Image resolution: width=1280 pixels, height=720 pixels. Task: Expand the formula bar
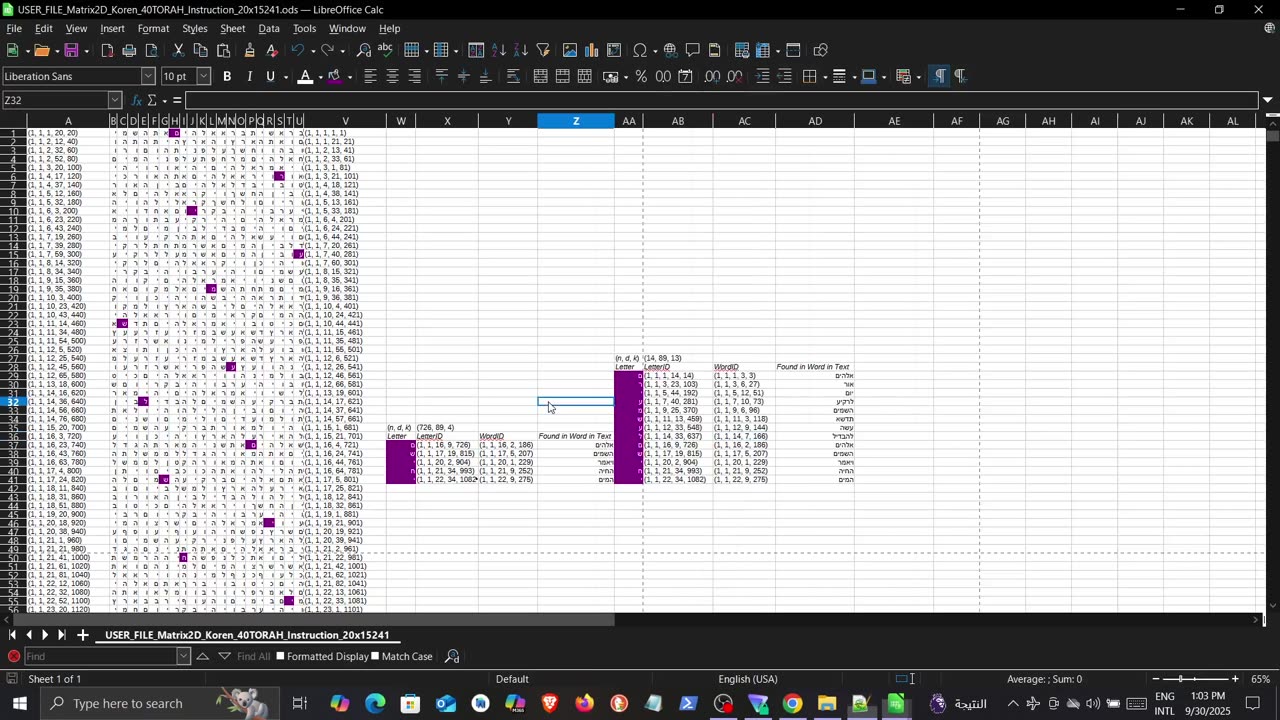pos(1268,100)
